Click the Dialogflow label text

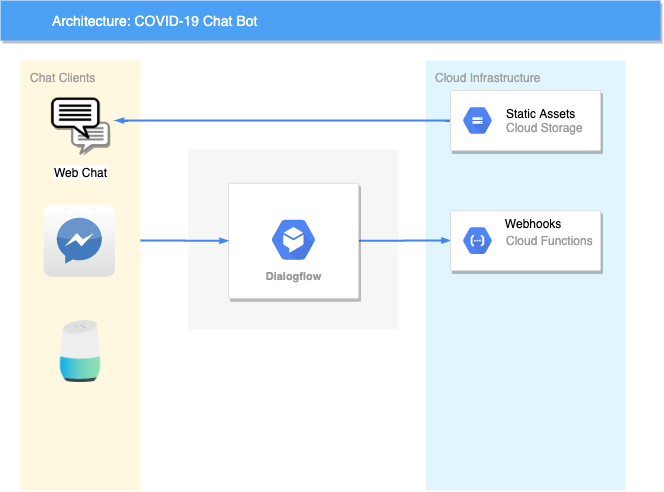(x=293, y=276)
